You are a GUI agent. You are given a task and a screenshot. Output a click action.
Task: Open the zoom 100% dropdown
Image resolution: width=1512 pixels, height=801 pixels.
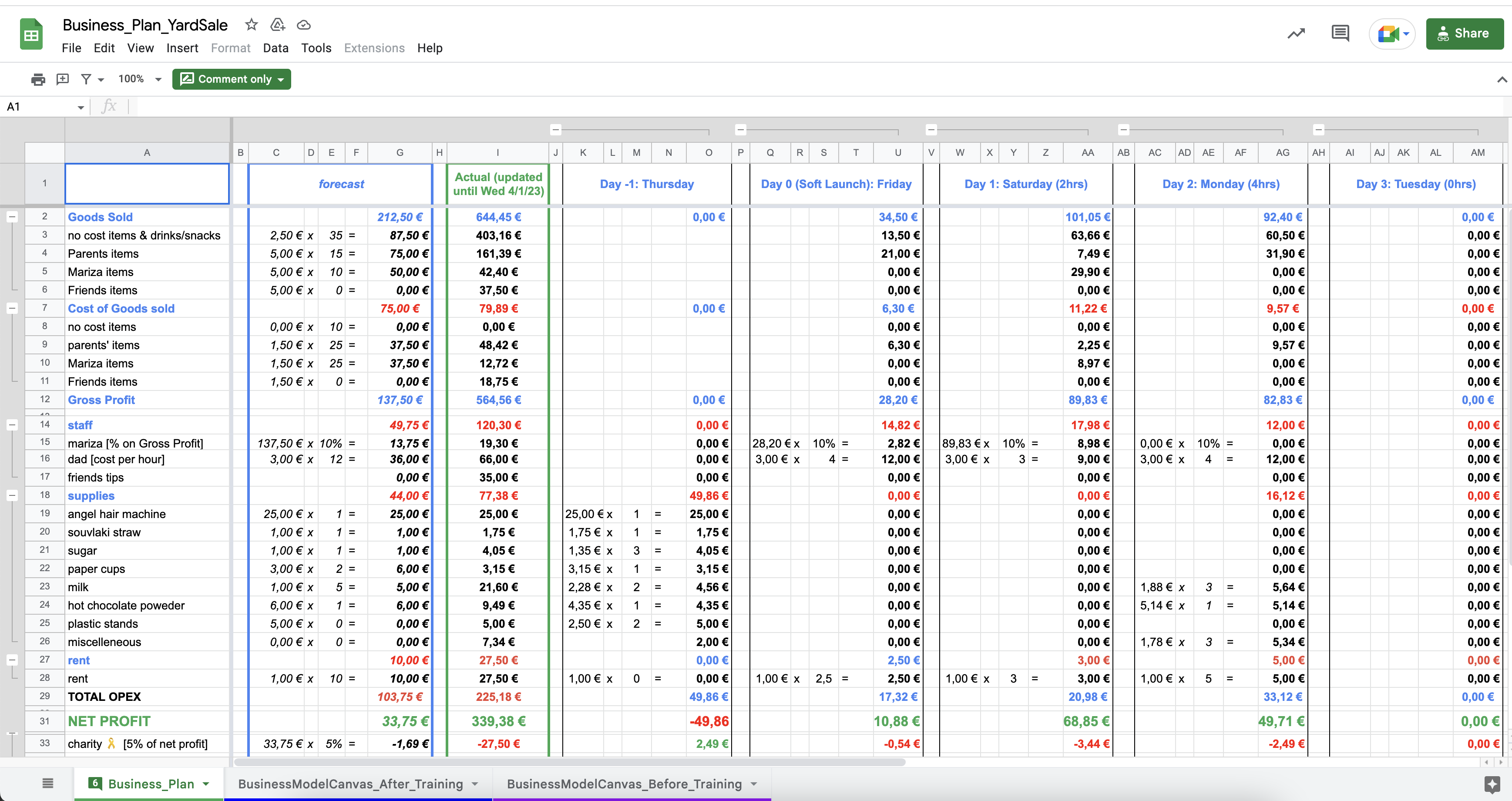click(140, 79)
